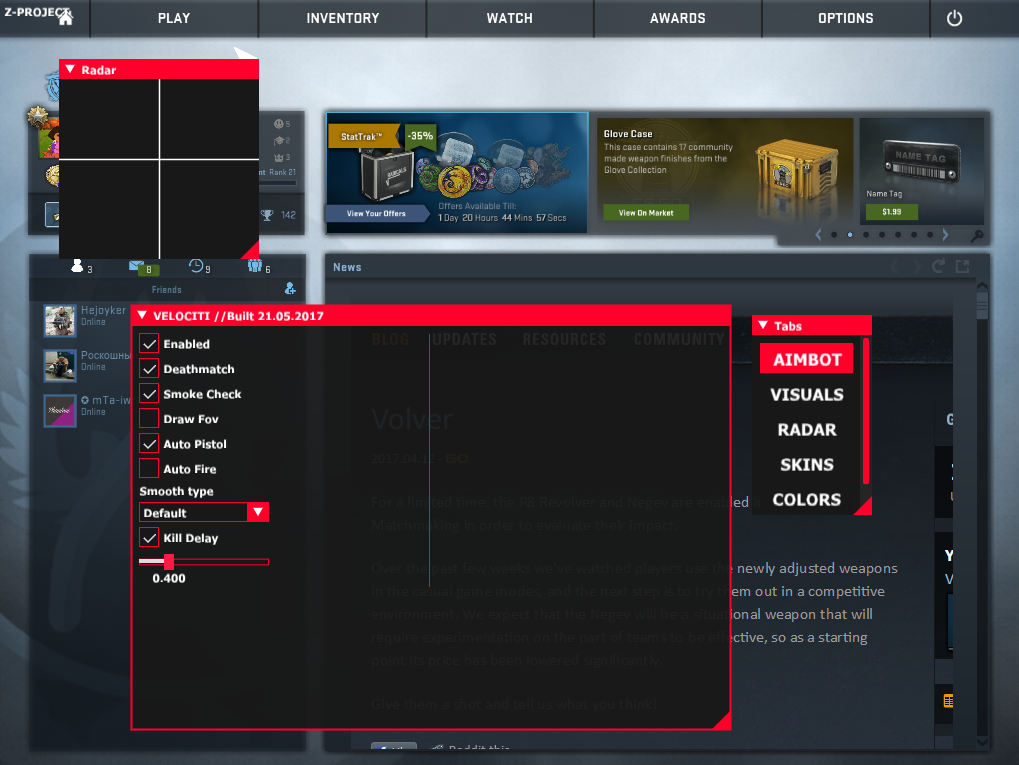Refresh the News panel
The width and height of the screenshot is (1019, 765).
coord(938,266)
